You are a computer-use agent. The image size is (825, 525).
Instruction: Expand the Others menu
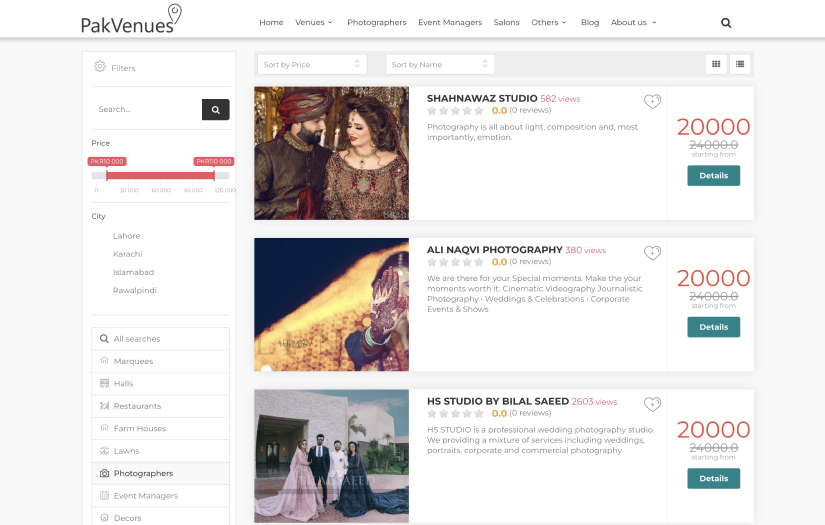[x=549, y=22]
